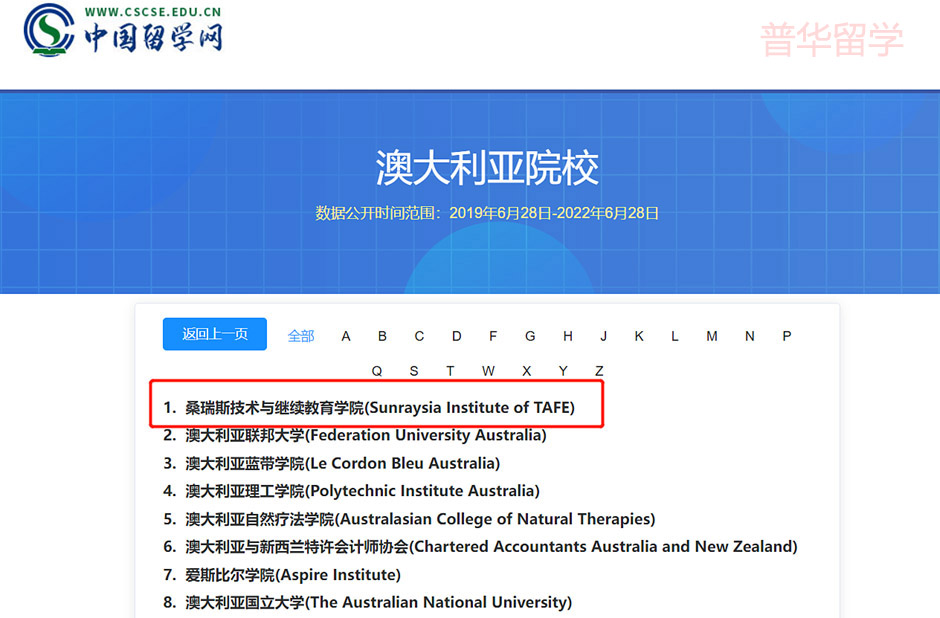Click the 澳大利亚院校 page heading
This screenshot has width=940, height=618.
(x=487, y=168)
